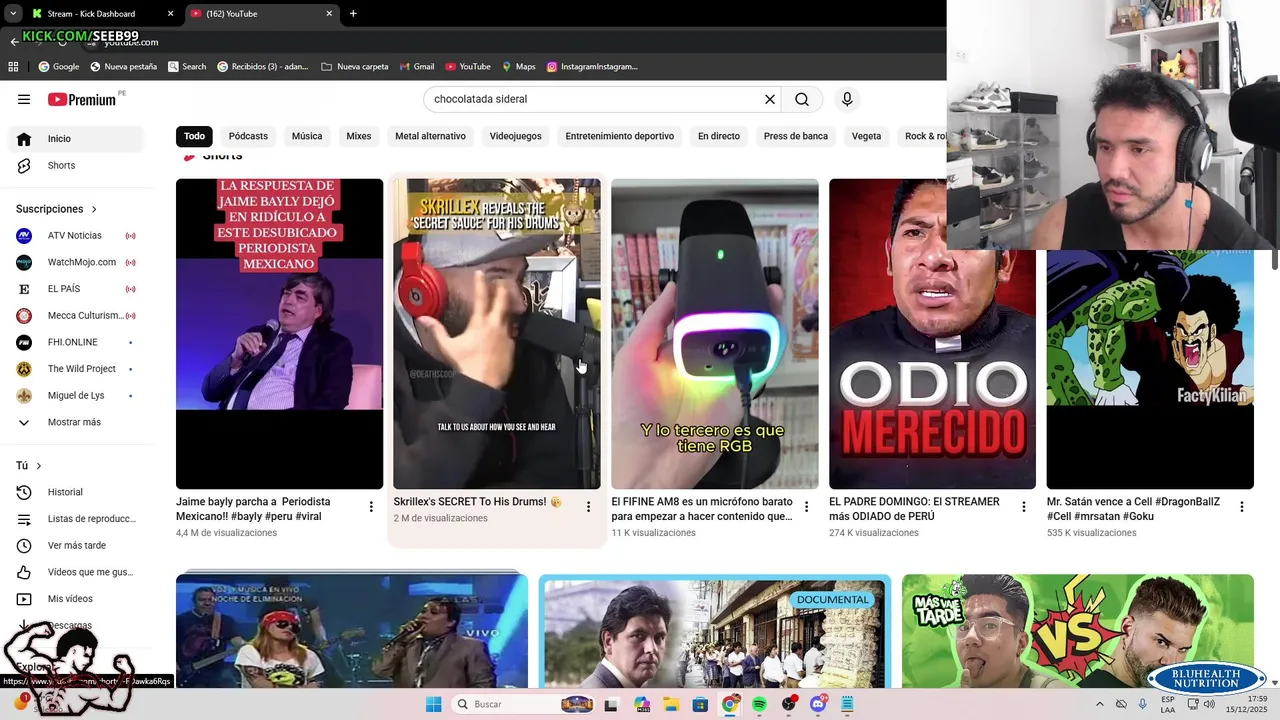Open Discord from the taskbar
Image resolution: width=1280 pixels, height=720 pixels.
pos(818,704)
